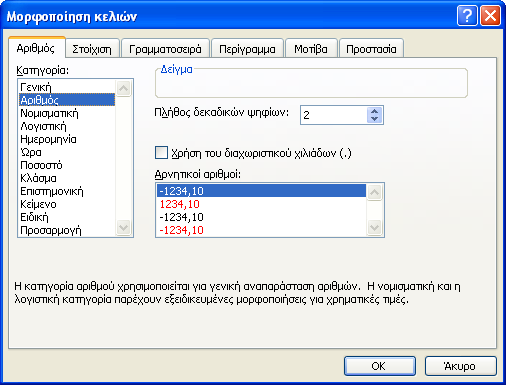Open the Γραμματοσειρά tab
The width and height of the screenshot is (506, 385).
[x=165, y=49]
